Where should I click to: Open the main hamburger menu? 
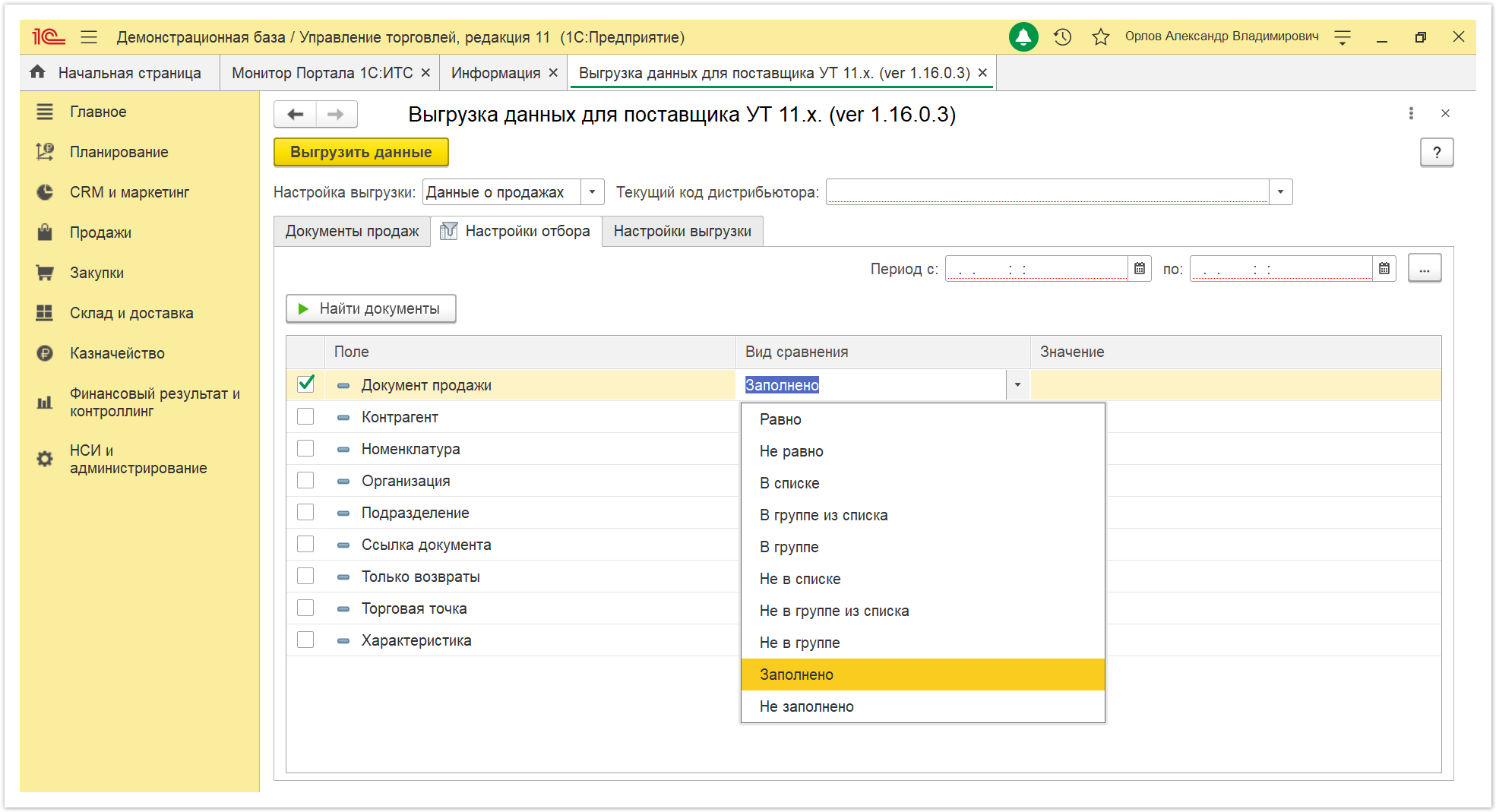[89, 36]
